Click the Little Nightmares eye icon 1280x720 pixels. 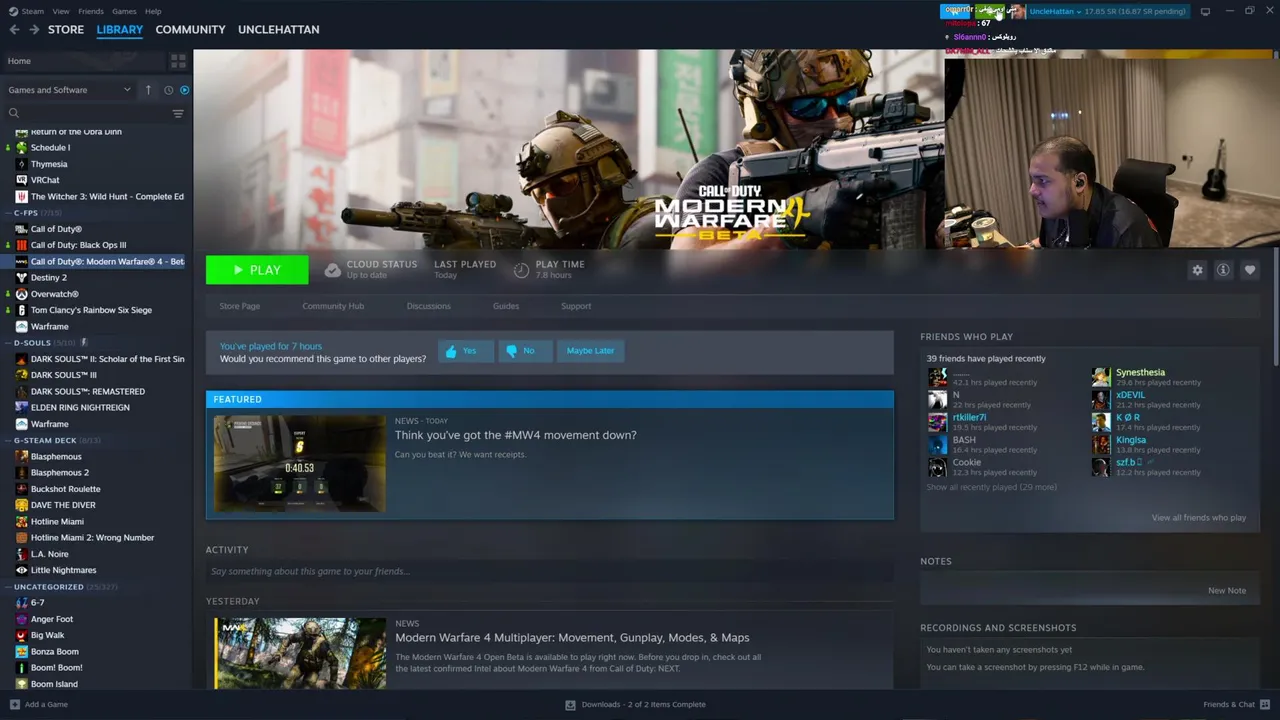click(22, 570)
